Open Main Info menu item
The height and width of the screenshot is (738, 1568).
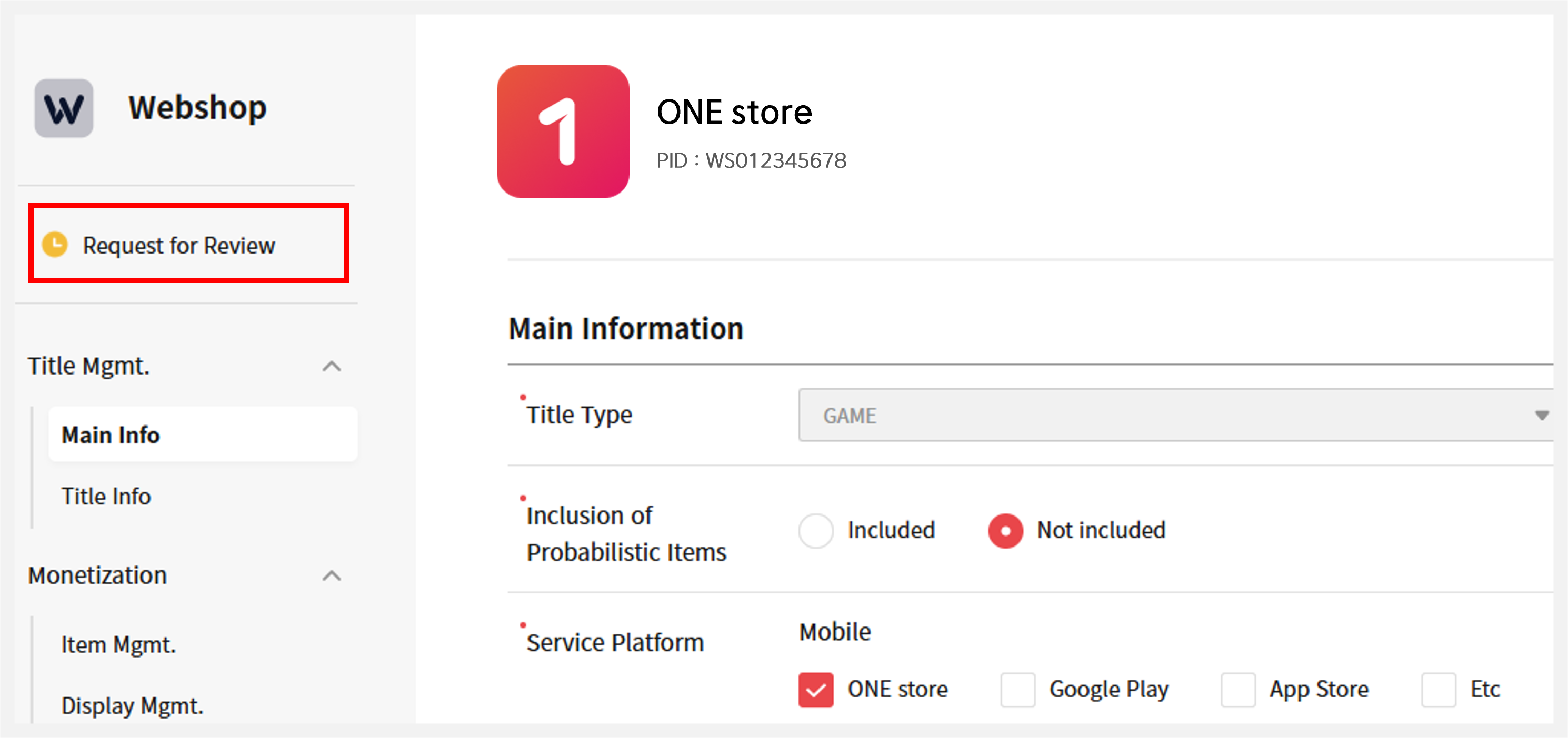(111, 435)
